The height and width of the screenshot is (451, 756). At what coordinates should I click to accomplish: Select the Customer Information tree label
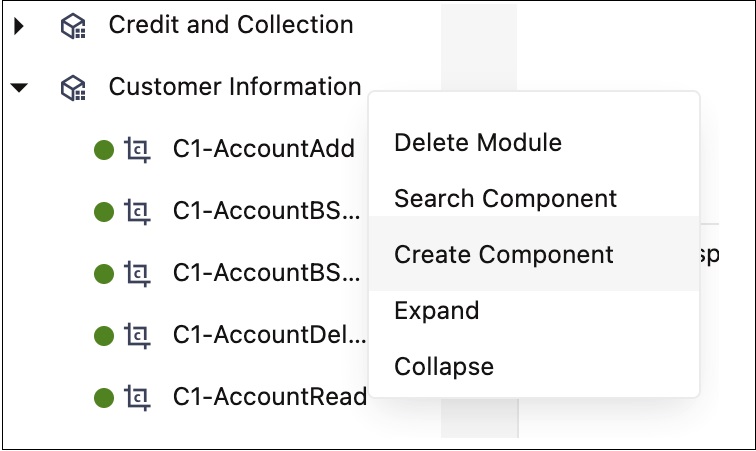(235, 88)
